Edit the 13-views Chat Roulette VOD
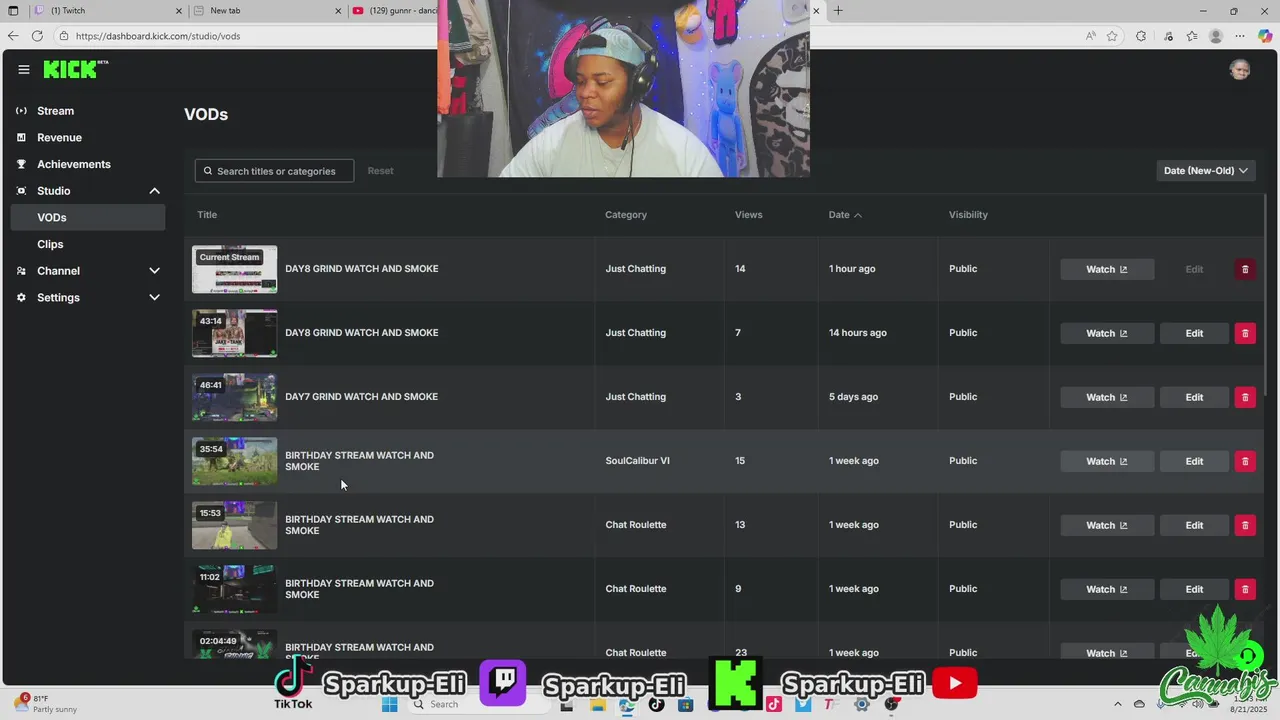The width and height of the screenshot is (1280, 720). 1194,525
